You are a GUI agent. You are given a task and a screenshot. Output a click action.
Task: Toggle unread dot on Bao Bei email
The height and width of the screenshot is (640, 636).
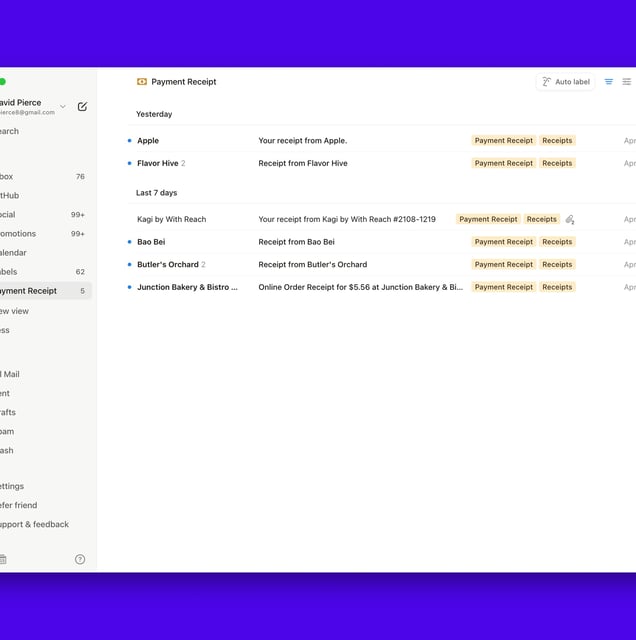tap(130, 242)
